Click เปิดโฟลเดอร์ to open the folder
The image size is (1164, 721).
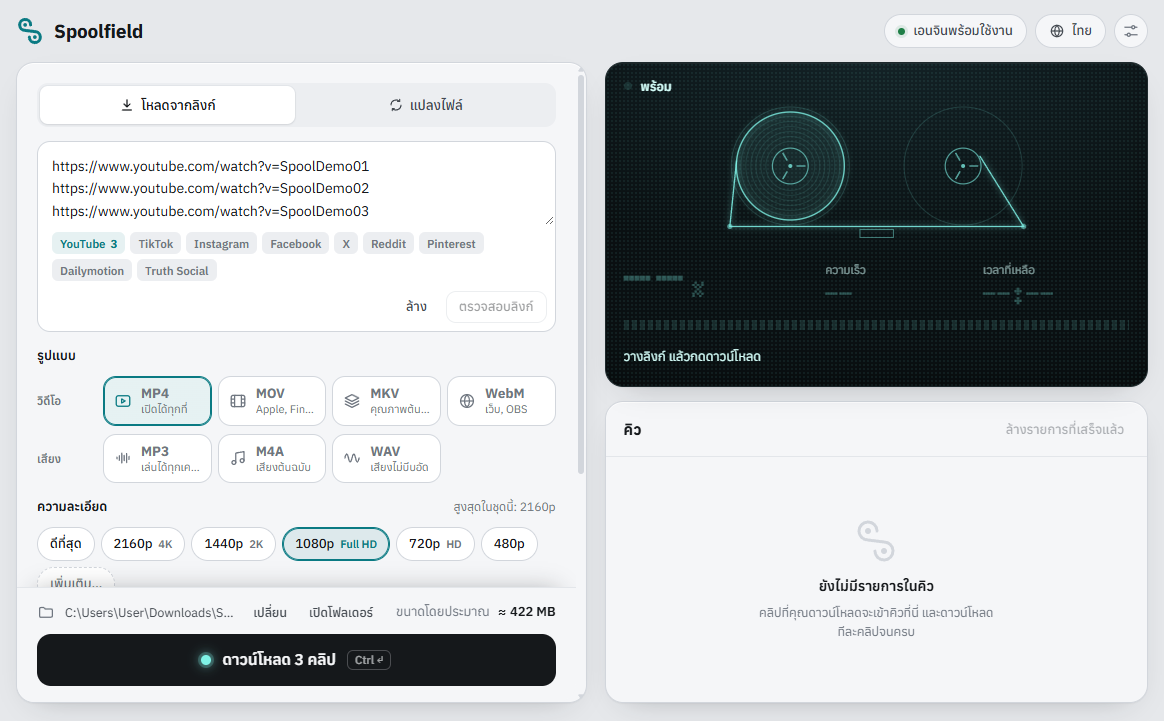[x=341, y=613]
